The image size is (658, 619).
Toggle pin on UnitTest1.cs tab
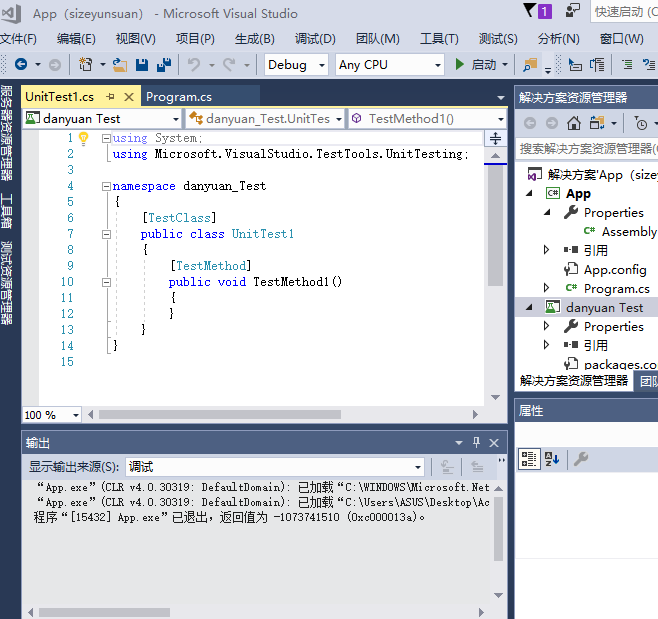coord(110,97)
